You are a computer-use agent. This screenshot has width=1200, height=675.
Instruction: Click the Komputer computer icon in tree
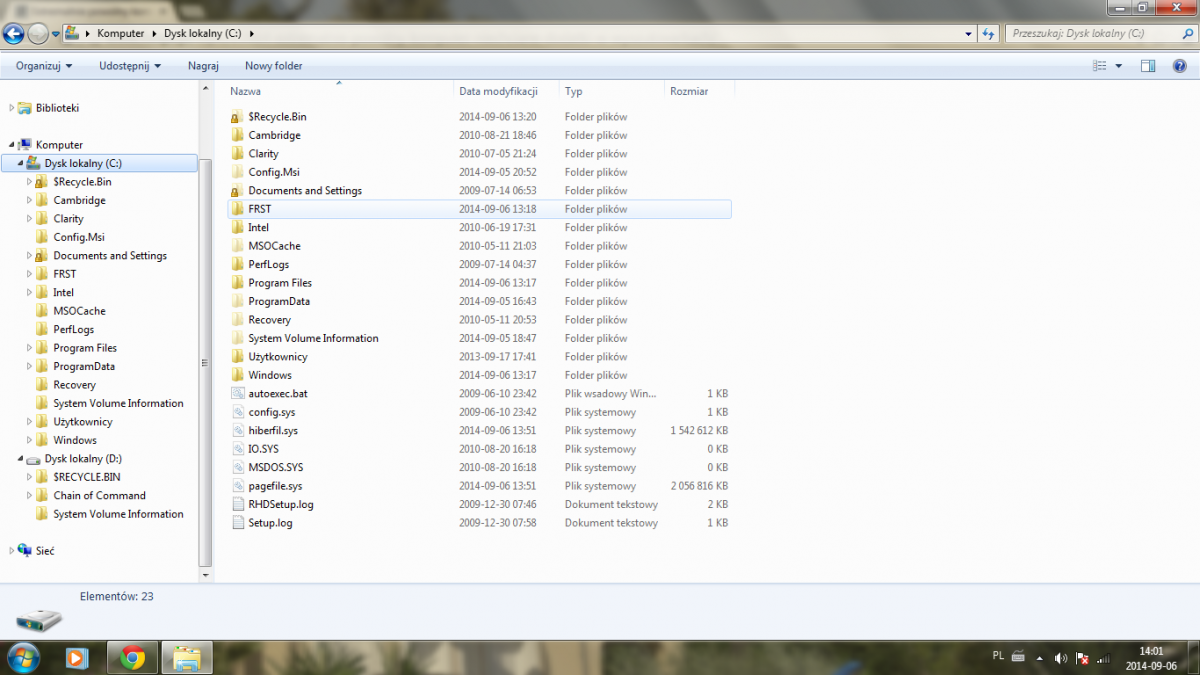[x=24, y=145]
